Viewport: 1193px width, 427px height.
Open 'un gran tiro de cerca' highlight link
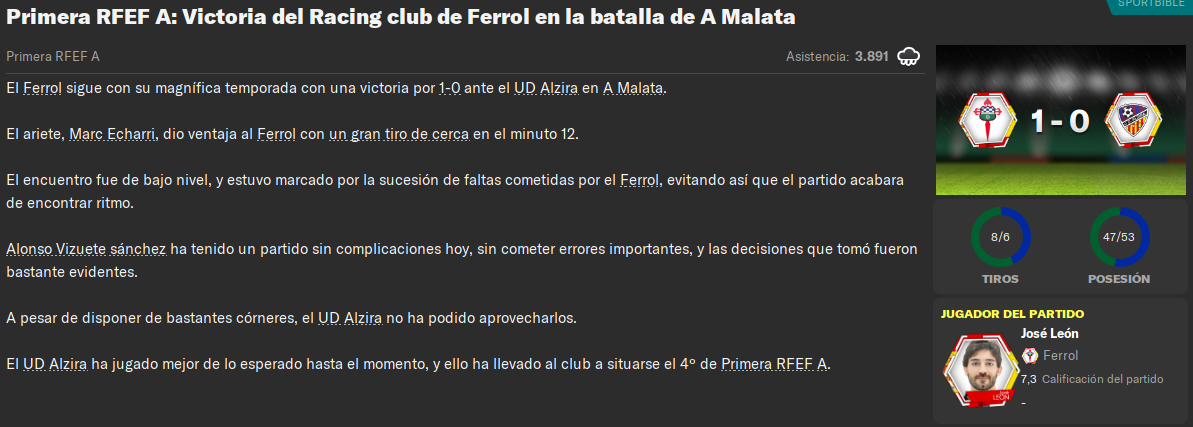click(399, 135)
